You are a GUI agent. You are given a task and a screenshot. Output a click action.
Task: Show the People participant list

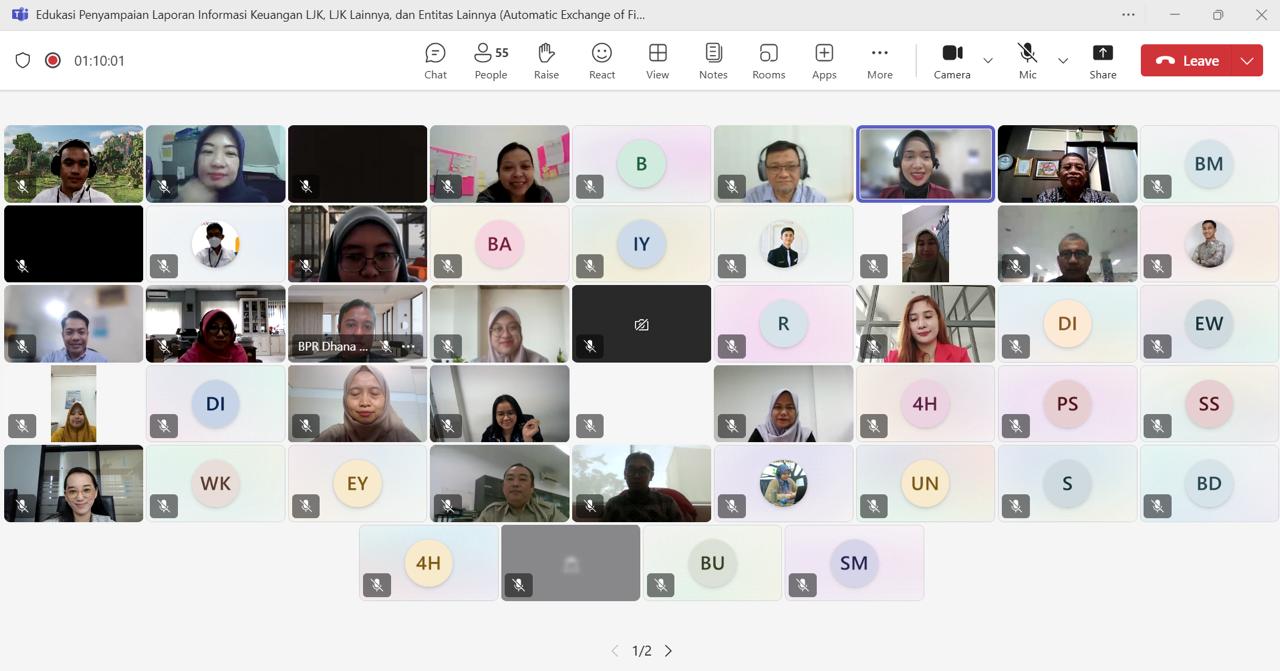point(490,61)
